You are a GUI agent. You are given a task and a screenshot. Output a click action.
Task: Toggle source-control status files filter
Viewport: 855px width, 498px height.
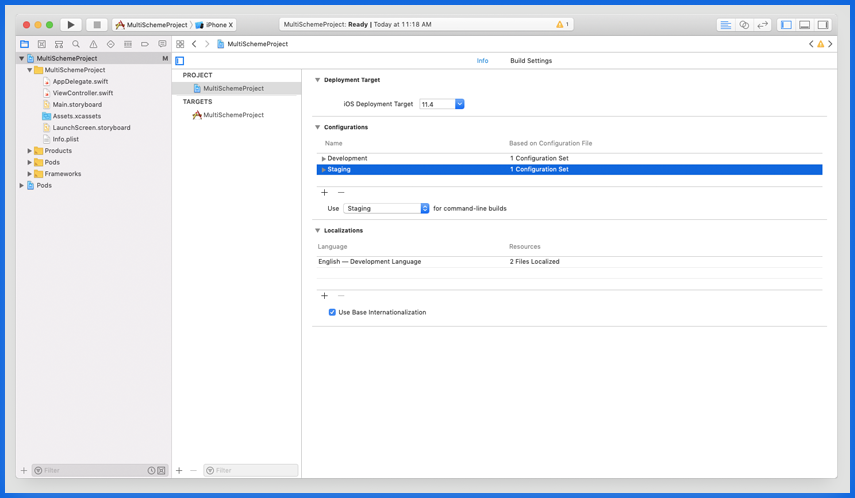[161, 471]
